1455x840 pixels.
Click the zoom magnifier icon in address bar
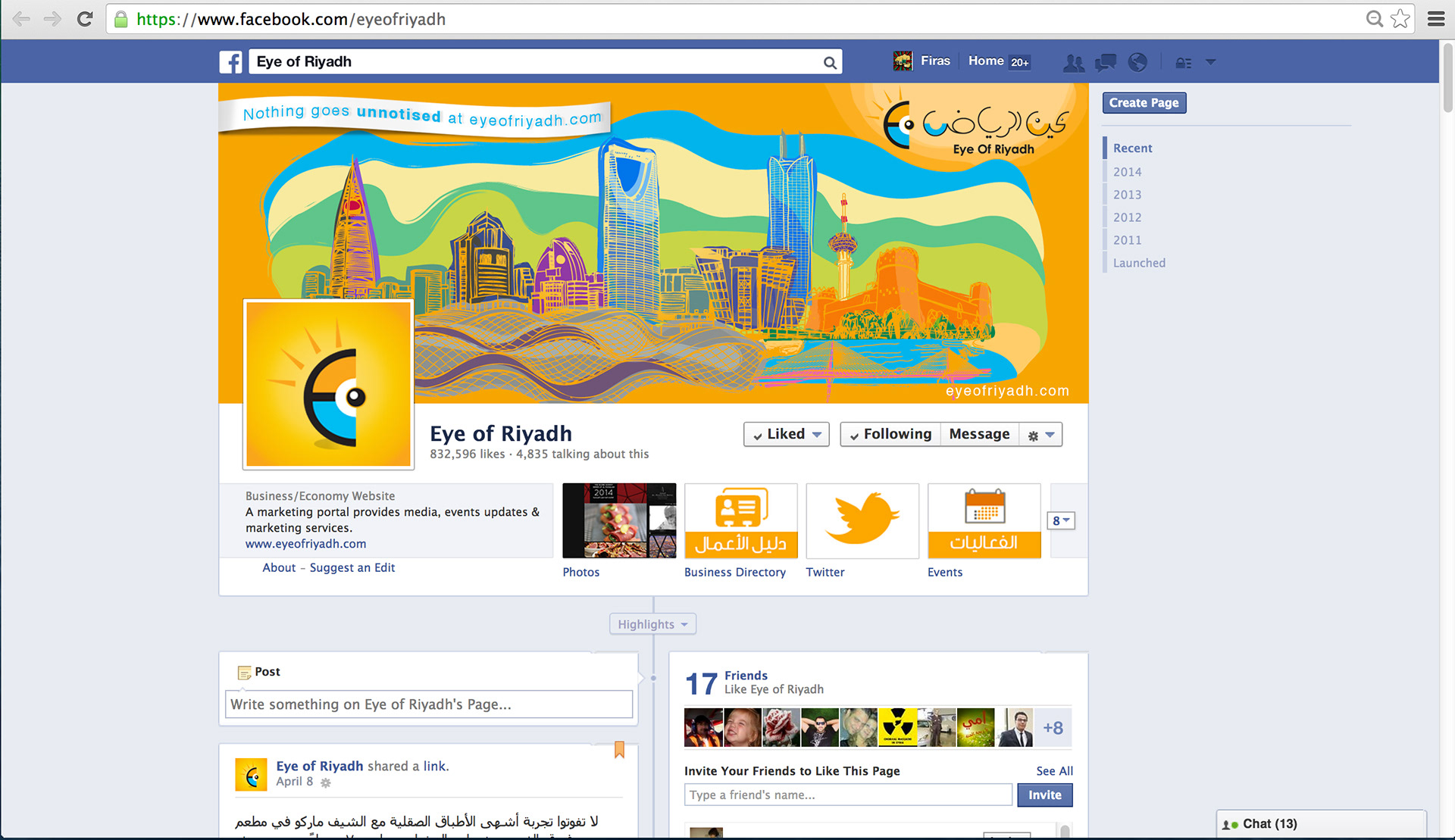1374,19
